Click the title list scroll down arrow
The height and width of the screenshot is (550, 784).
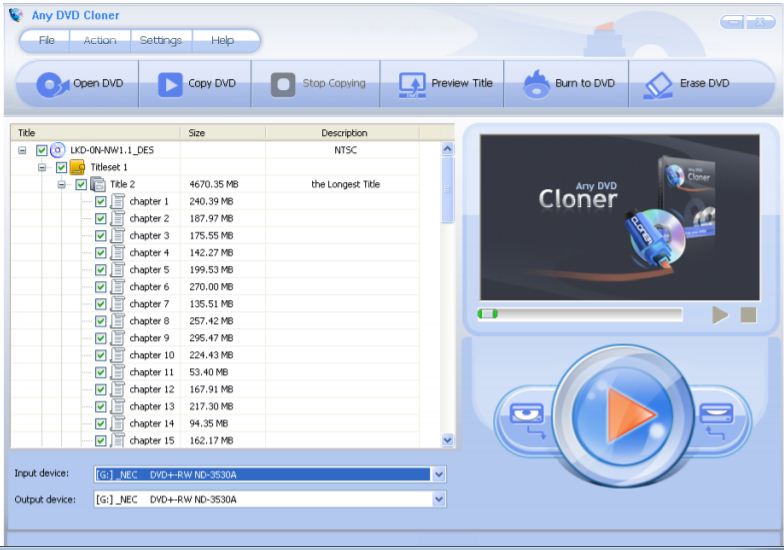(x=448, y=440)
